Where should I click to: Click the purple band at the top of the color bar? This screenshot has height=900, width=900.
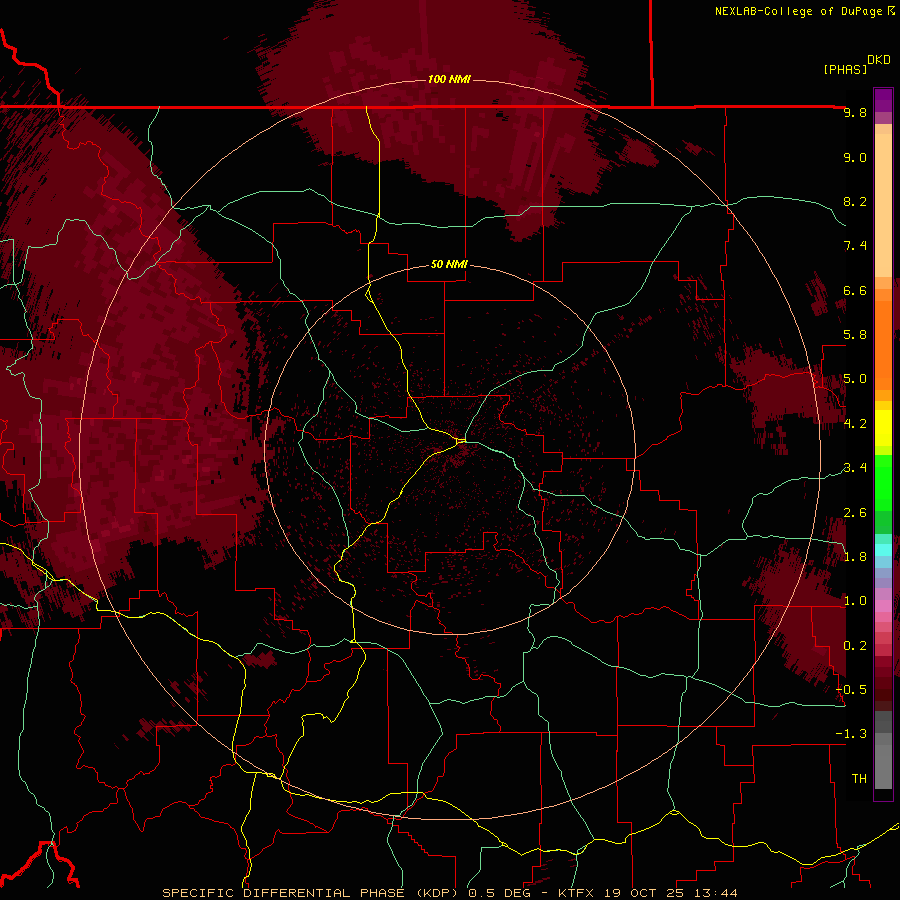click(883, 100)
